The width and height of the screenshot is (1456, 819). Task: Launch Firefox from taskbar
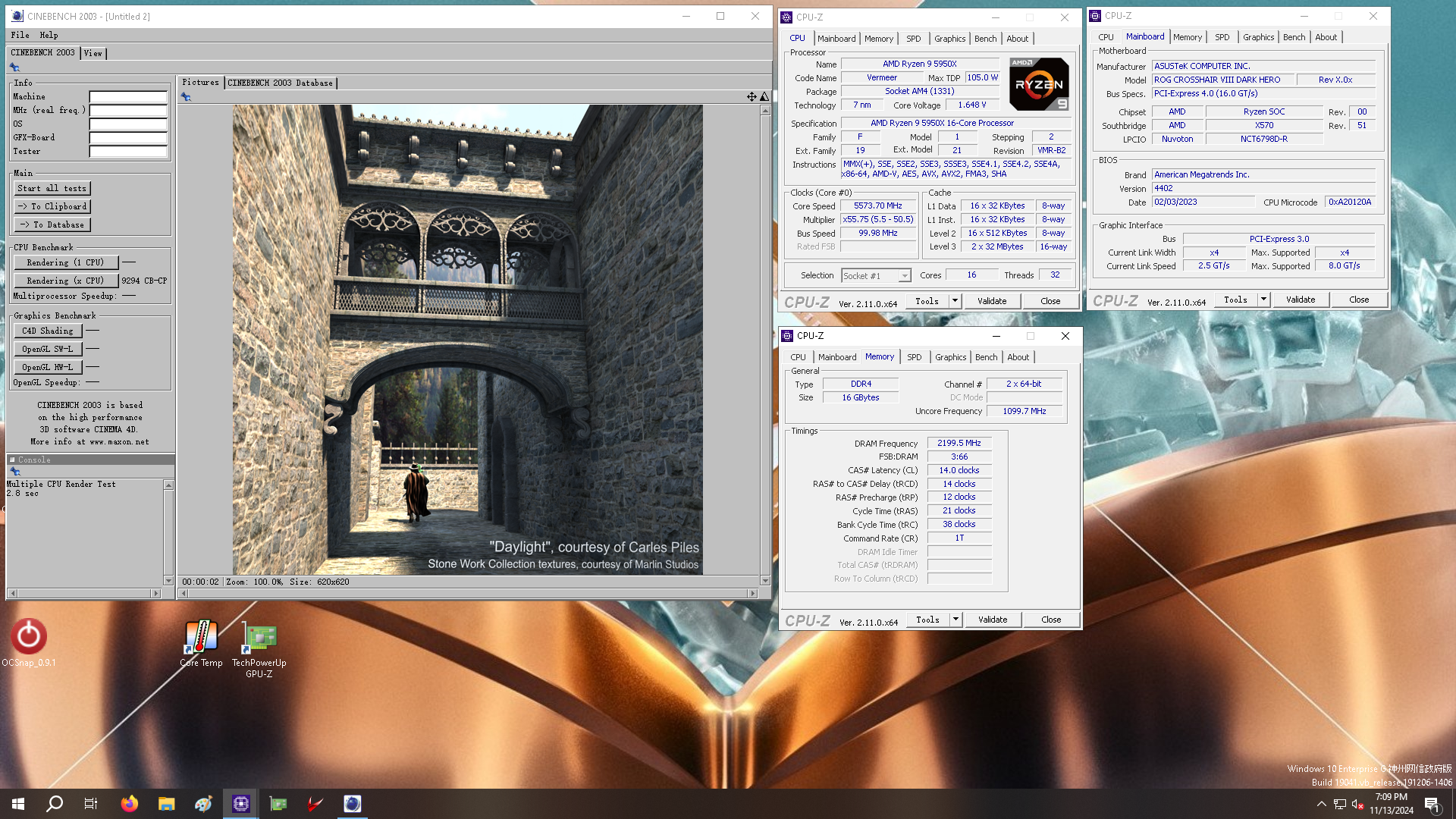[x=130, y=804]
